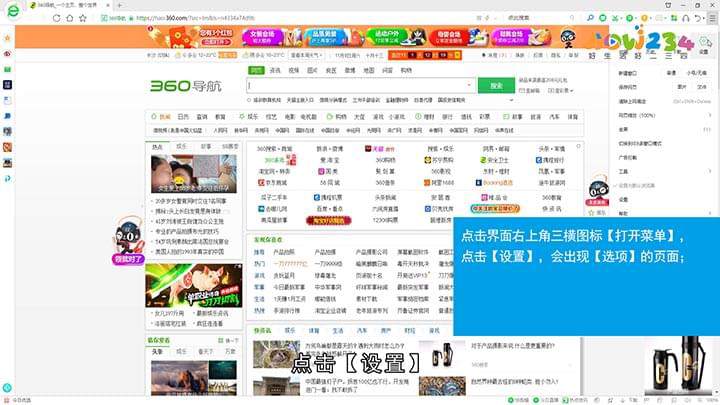Click the home page icon
This screenshot has width=720, height=405.
pos(69,18)
